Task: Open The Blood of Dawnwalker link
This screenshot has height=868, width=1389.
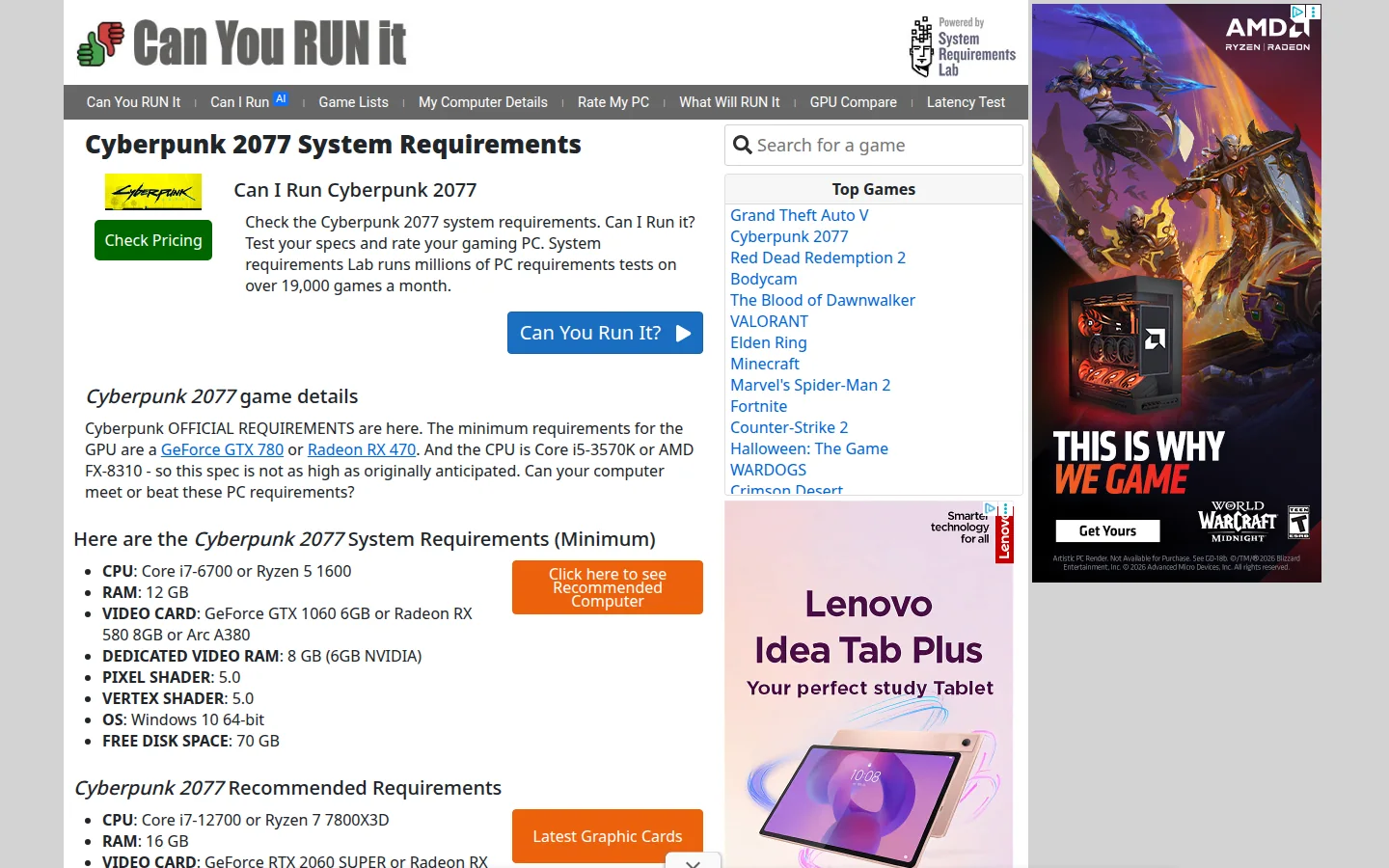Action: tap(823, 300)
